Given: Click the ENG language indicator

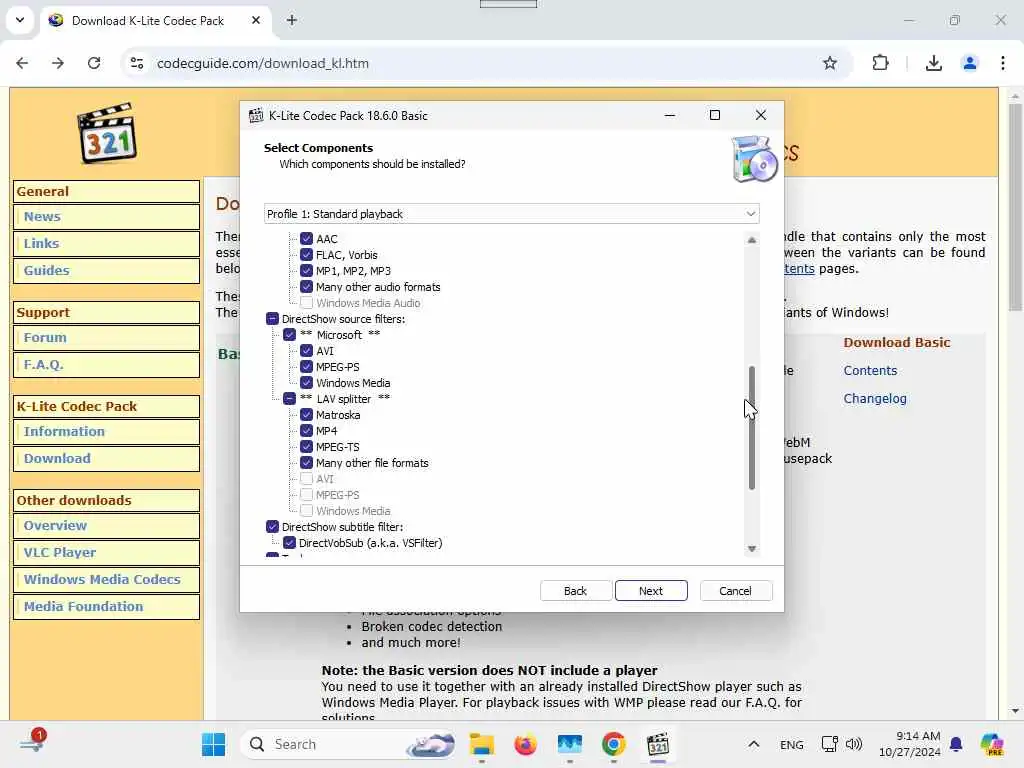Looking at the screenshot, I should [792, 744].
